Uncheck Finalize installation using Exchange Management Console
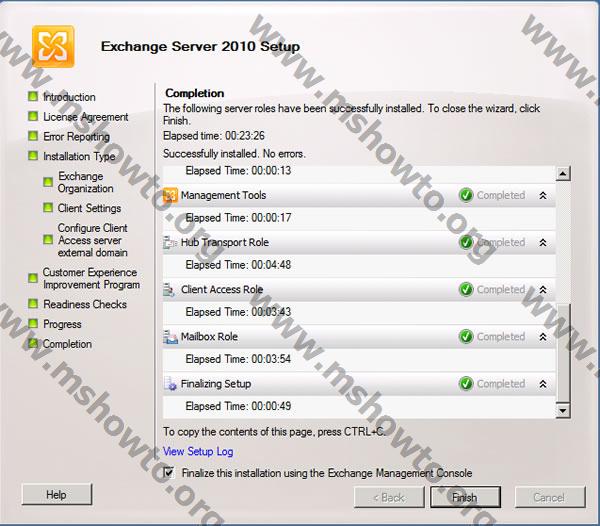Screen dimensions: 600x526 169,473
